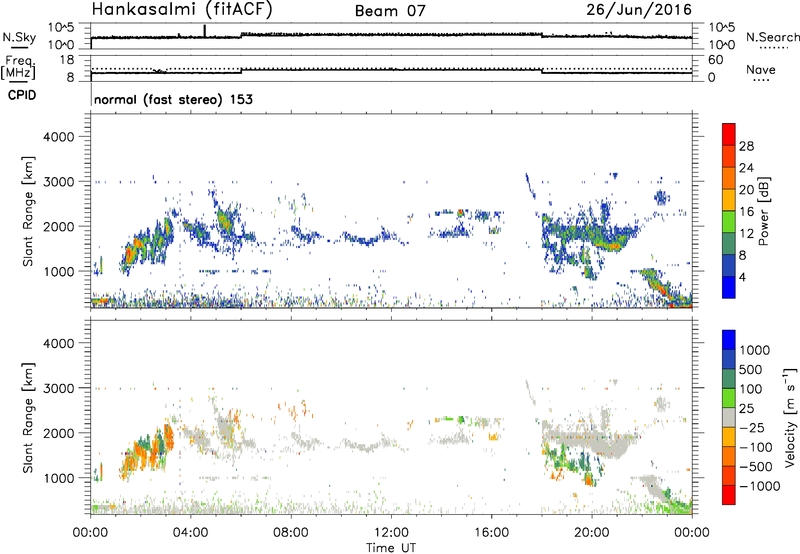Click the "N.Sky" legend label
Screen dimensions: 800x554
coord(19,37)
